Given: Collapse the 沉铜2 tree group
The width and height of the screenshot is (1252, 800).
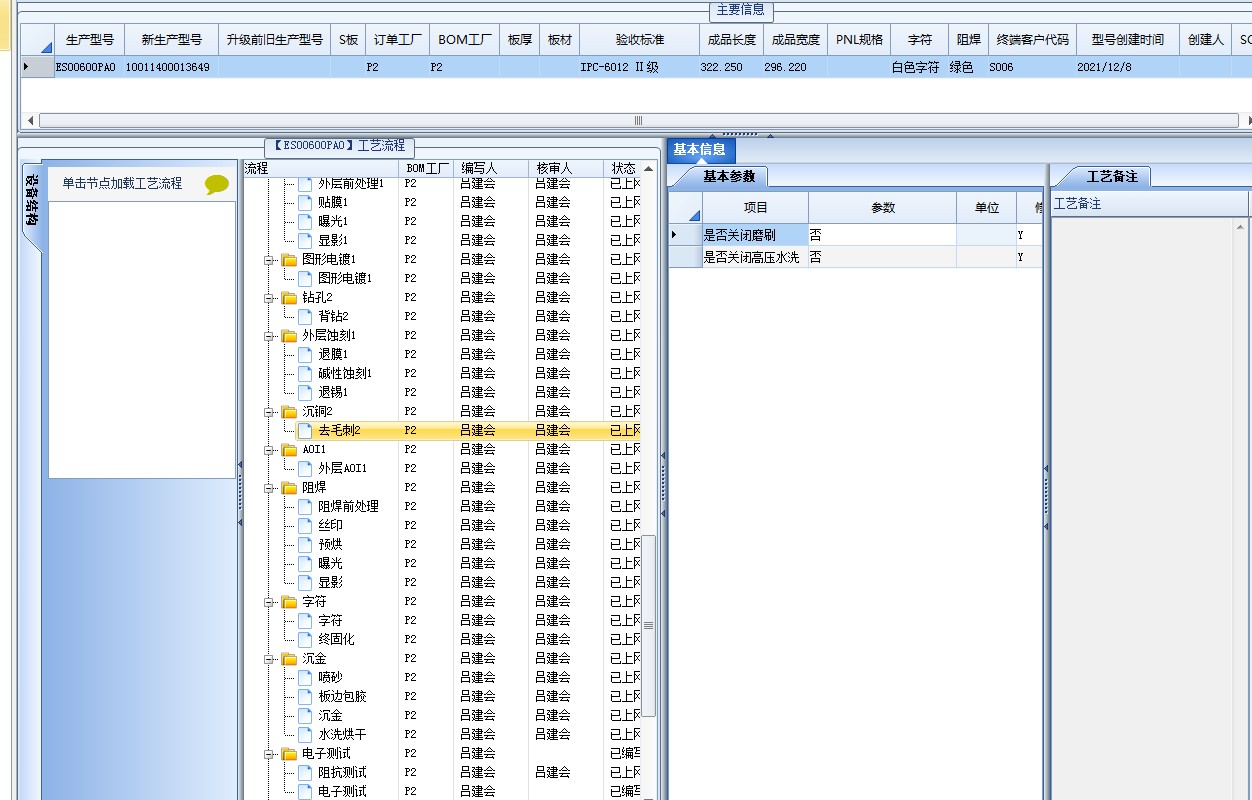Looking at the screenshot, I should pos(269,412).
